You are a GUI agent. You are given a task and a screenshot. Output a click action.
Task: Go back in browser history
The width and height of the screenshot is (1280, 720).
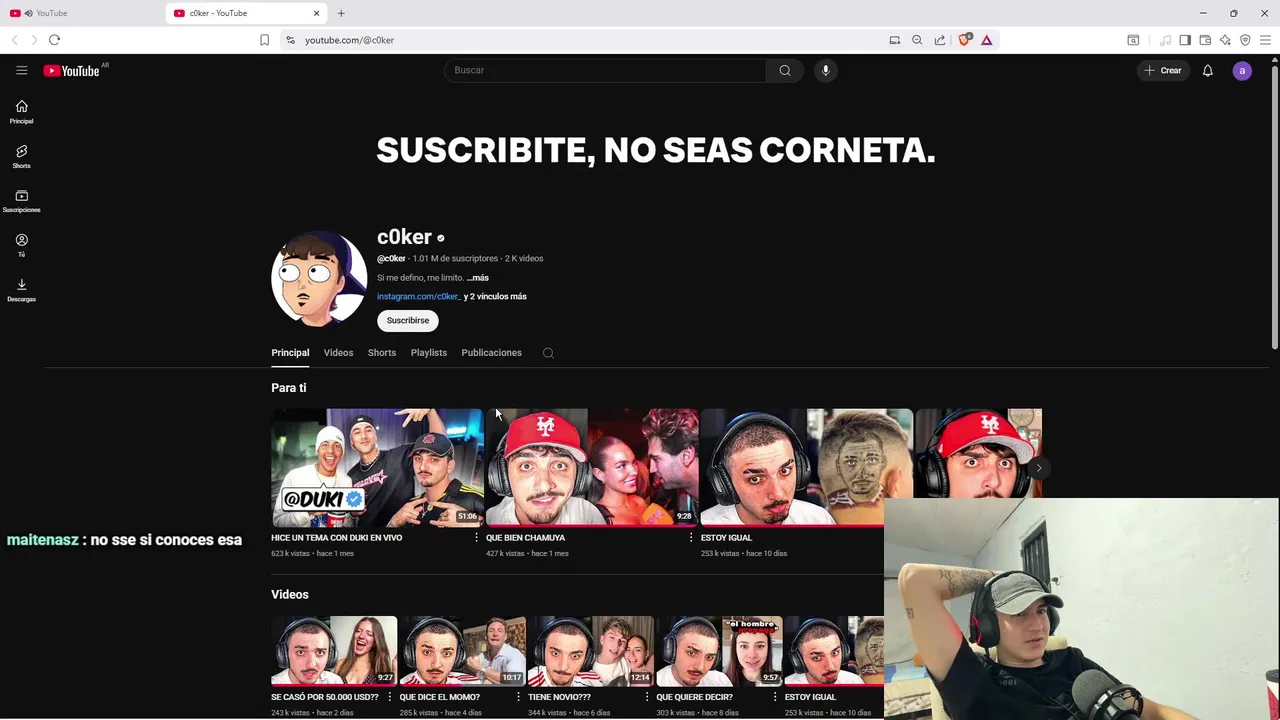click(x=14, y=40)
